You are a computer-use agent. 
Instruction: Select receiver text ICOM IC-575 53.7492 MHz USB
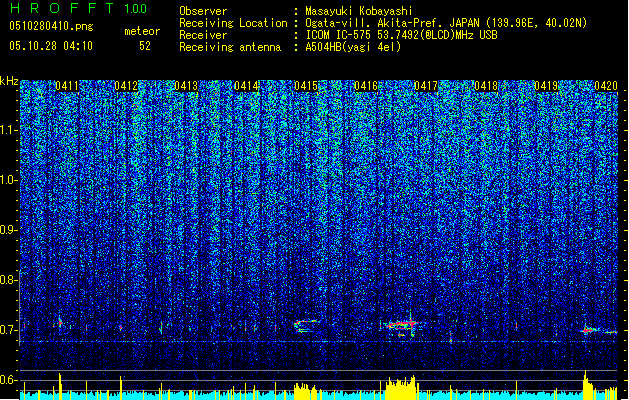(401, 35)
